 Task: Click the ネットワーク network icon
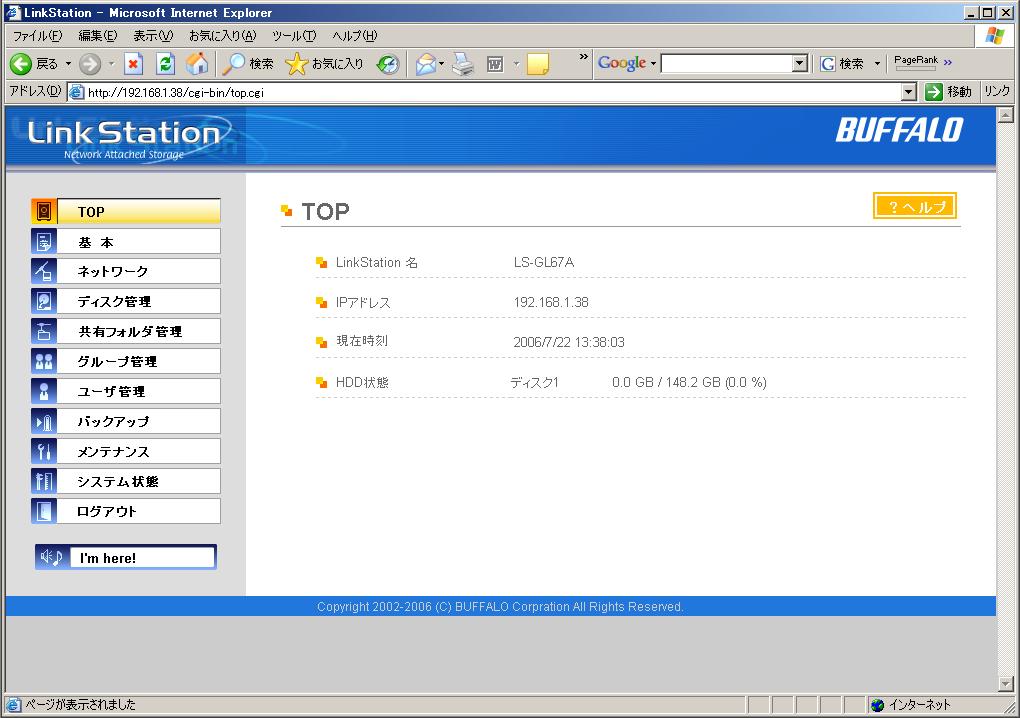tap(44, 271)
